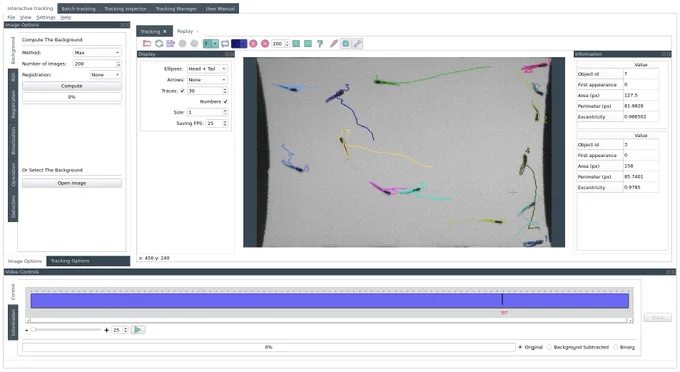Viewport: 680px width, 372px height.
Task: Open the Help menu
Action: point(65,17)
